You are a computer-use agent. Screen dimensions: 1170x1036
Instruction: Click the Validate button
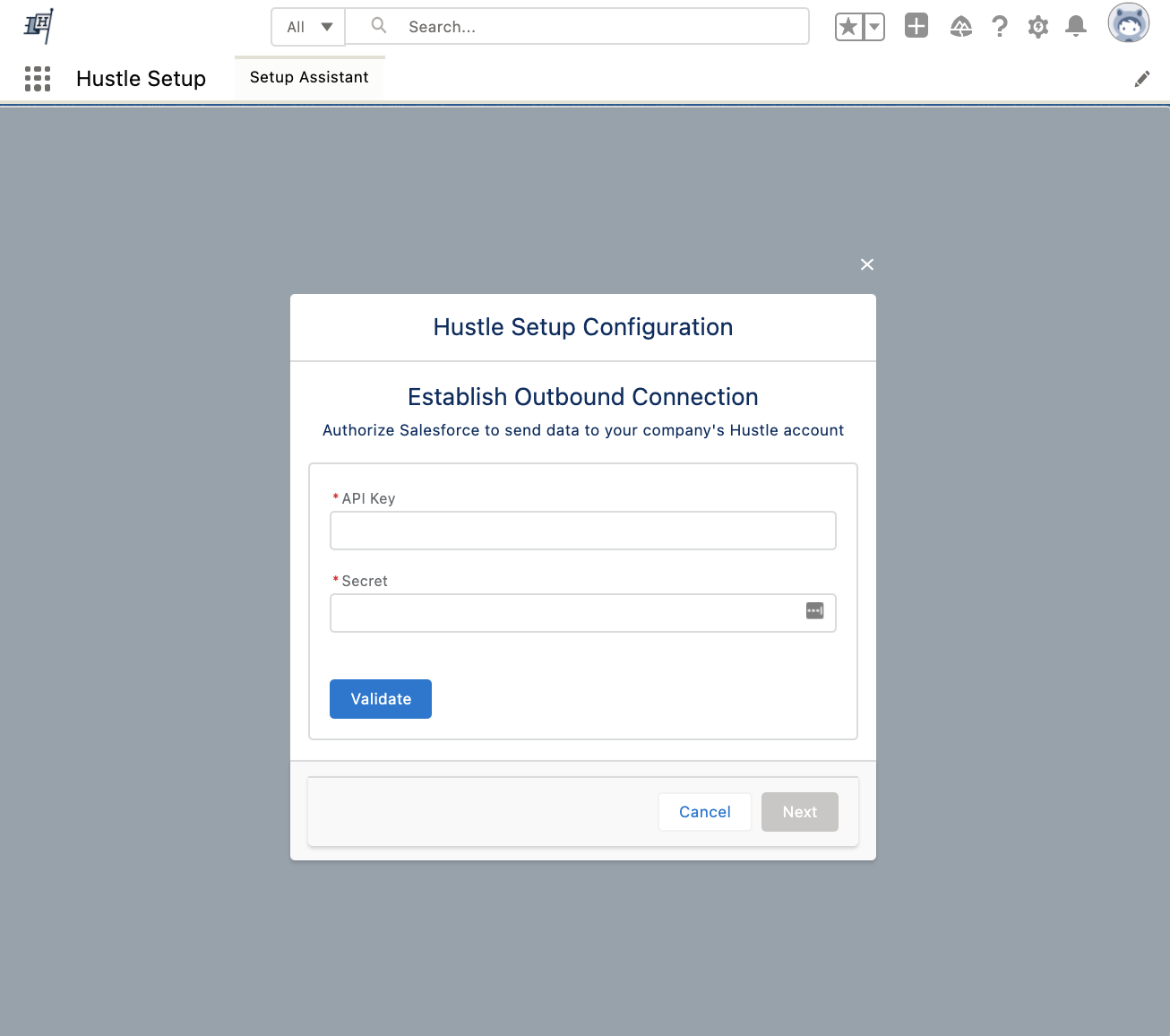[381, 699]
